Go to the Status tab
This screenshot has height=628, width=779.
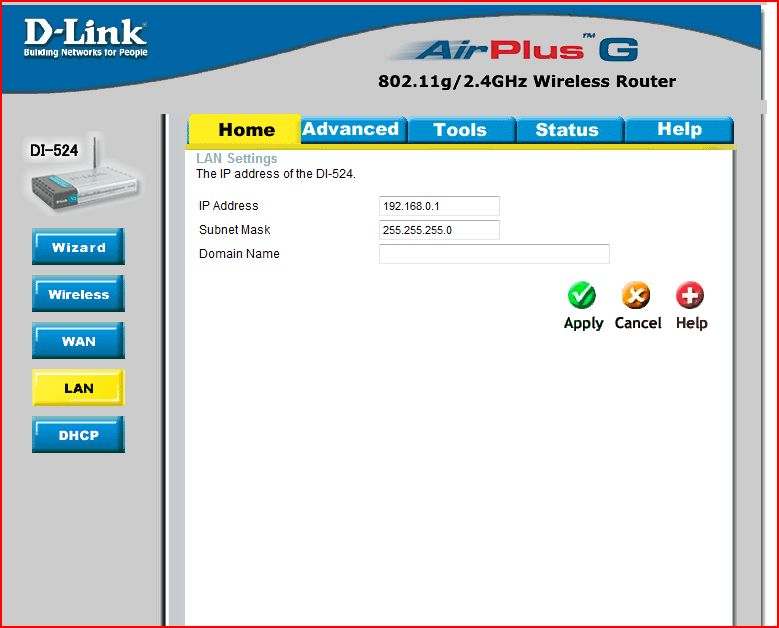pyautogui.click(x=569, y=130)
